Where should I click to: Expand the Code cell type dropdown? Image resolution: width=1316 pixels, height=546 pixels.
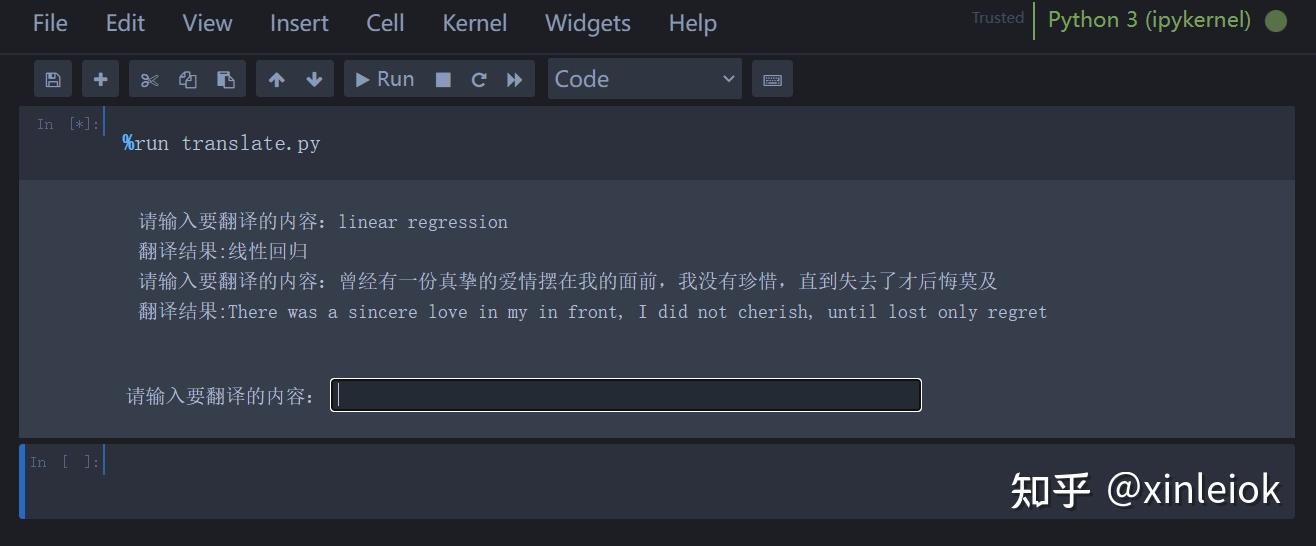[x=644, y=79]
